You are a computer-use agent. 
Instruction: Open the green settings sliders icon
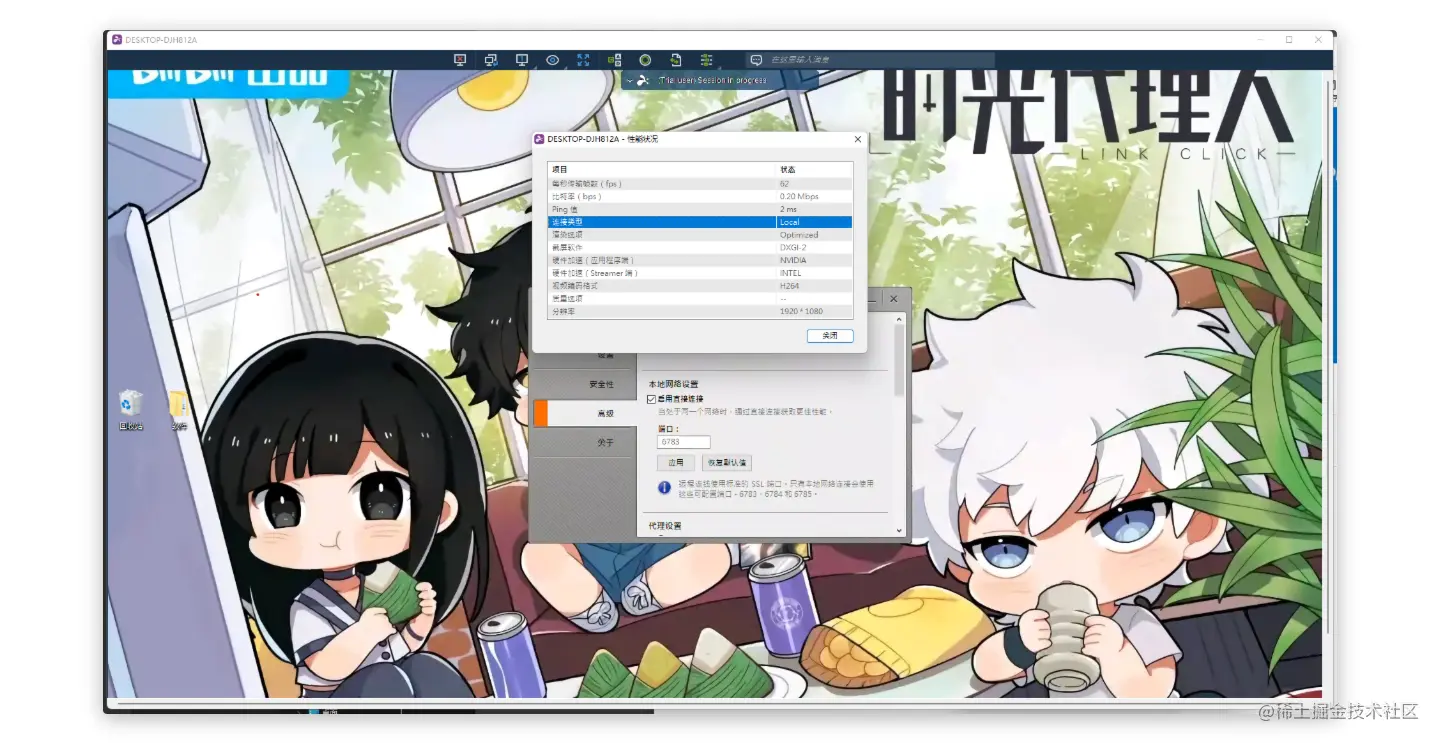click(x=707, y=60)
